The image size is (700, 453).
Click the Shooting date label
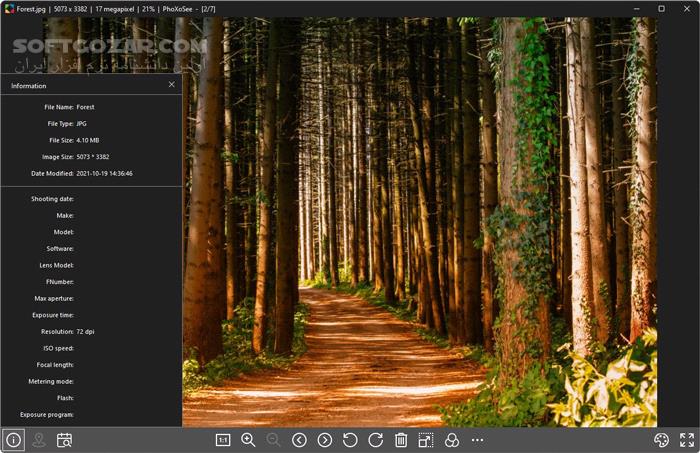click(52, 199)
